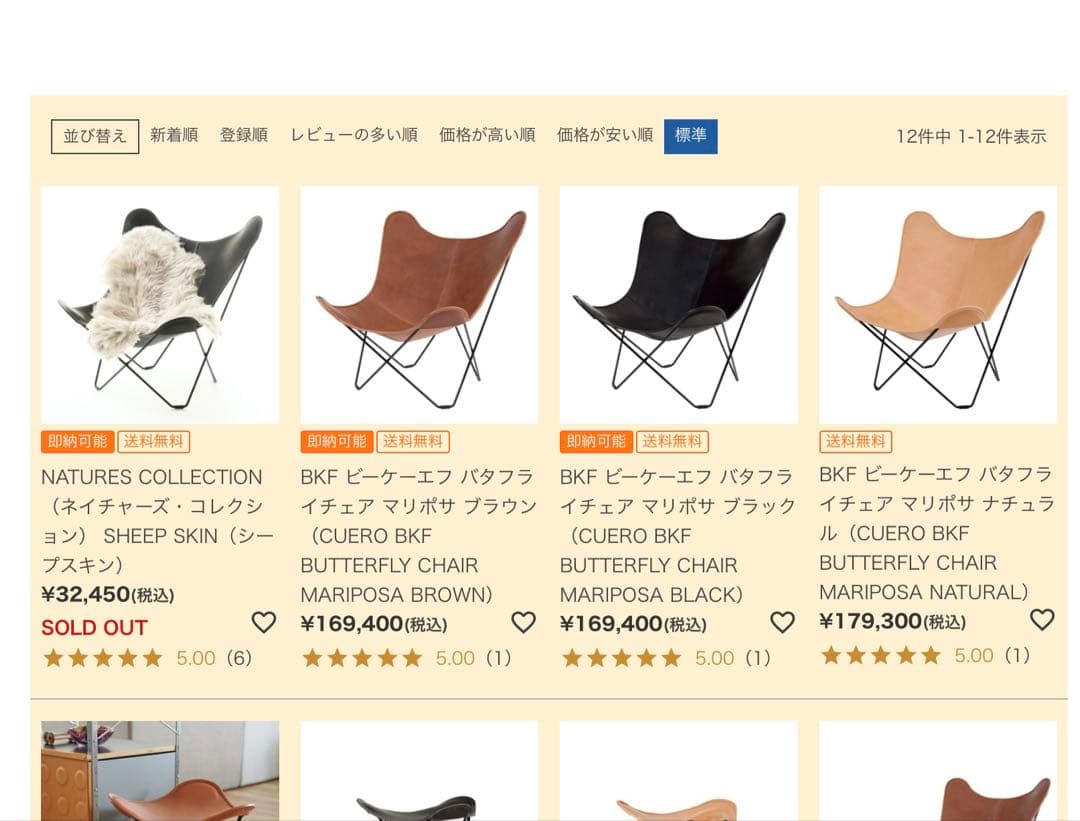Open MARIPOSA NATURAL butterfly chair title link

(937, 532)
